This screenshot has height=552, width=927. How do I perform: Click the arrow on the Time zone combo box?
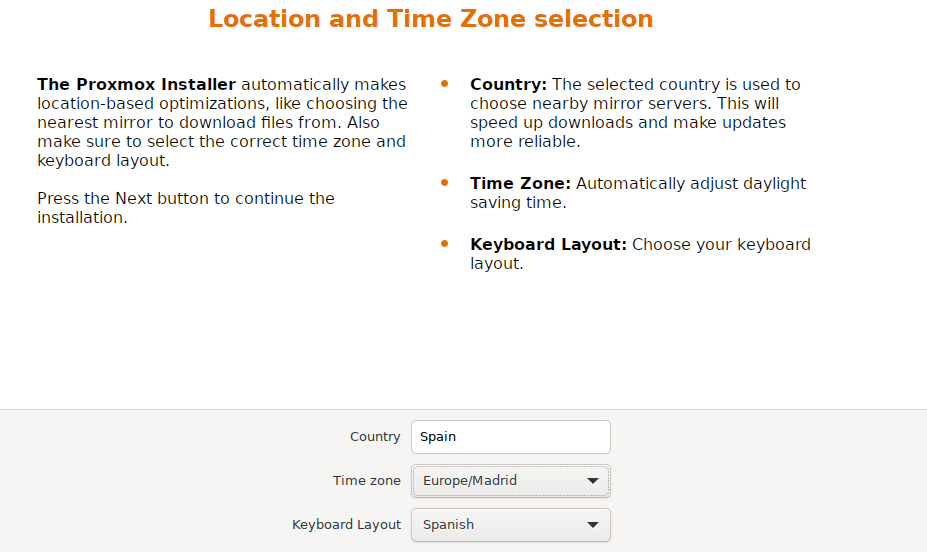coord(593,481)
